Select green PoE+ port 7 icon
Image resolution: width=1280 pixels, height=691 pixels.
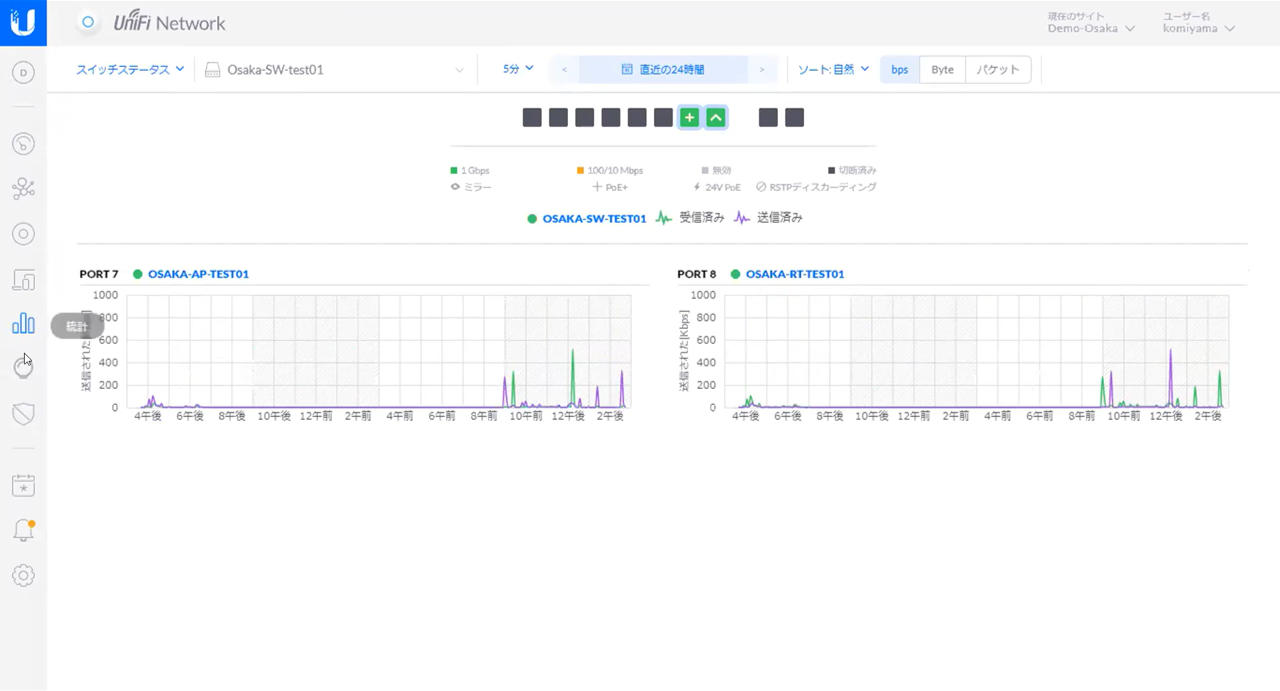(x=689, y=118)
